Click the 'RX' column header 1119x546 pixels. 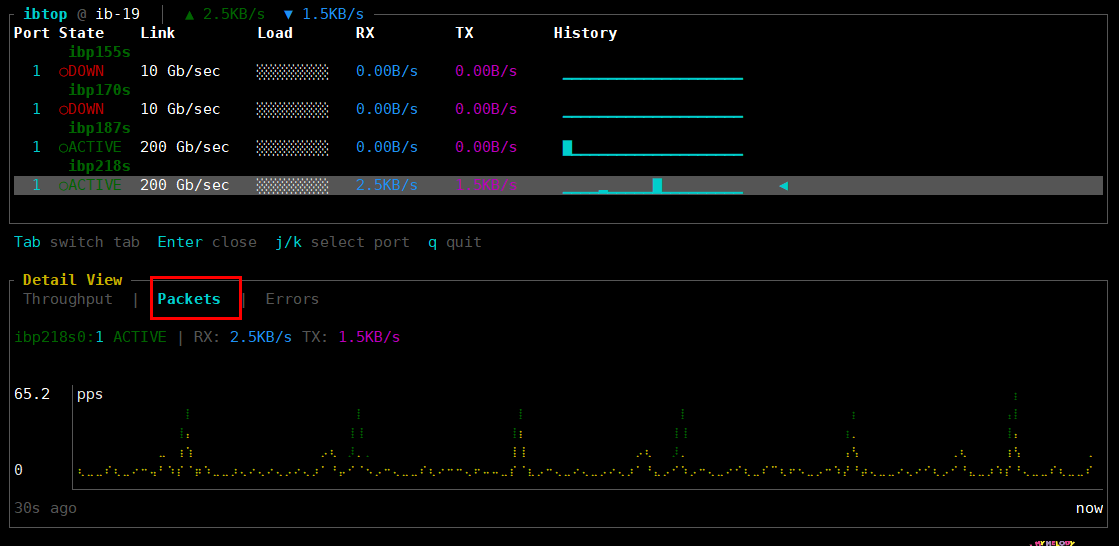365,33
